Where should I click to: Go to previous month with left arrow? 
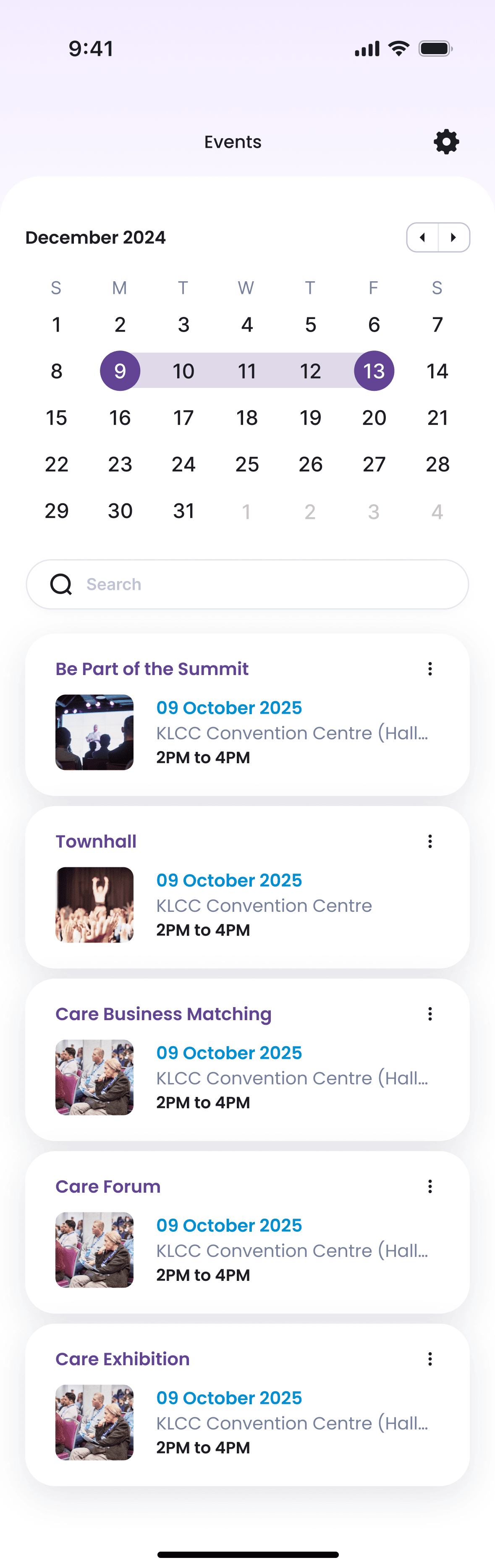tap(422, 237)
